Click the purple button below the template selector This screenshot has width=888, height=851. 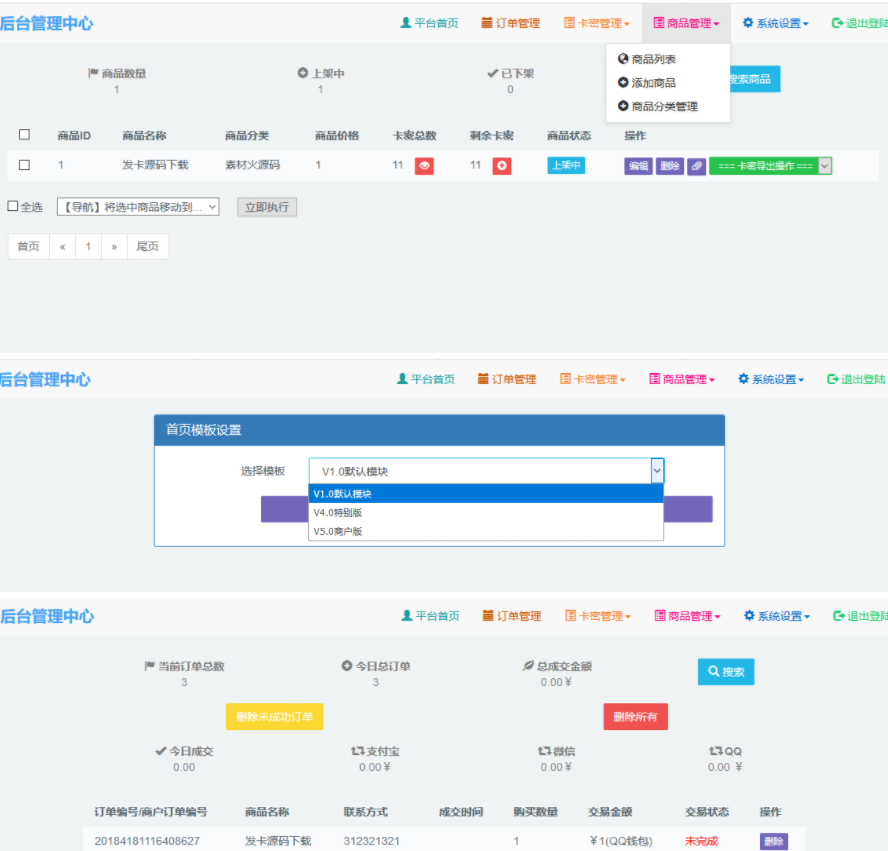688,509
